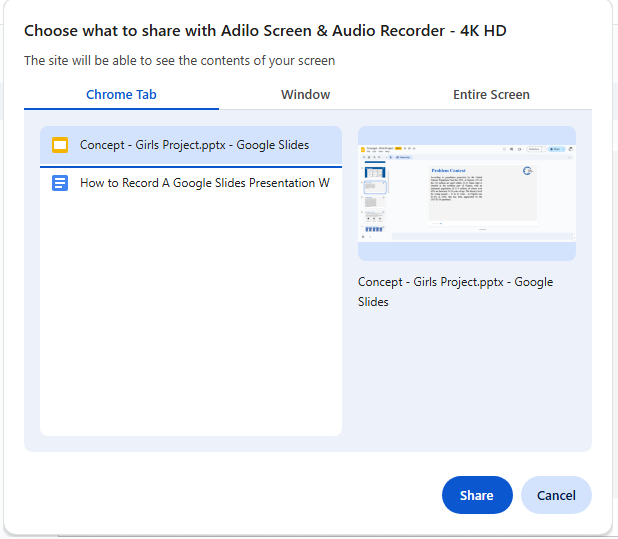Select Concept - Girls Project.pptx tab entry

(191, 145)
